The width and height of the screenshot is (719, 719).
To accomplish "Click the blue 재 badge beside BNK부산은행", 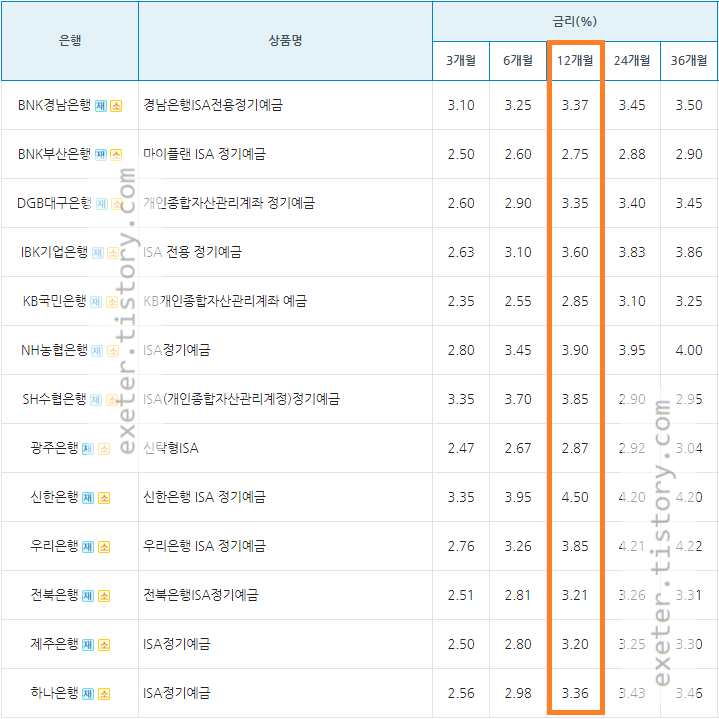I will (x=101, y=155).
